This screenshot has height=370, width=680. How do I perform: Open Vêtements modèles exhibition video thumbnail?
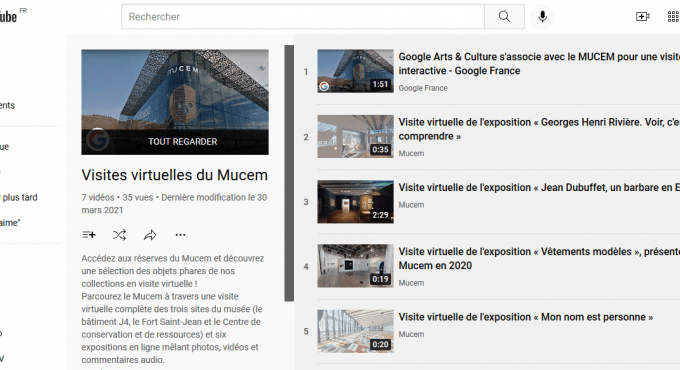355,265
